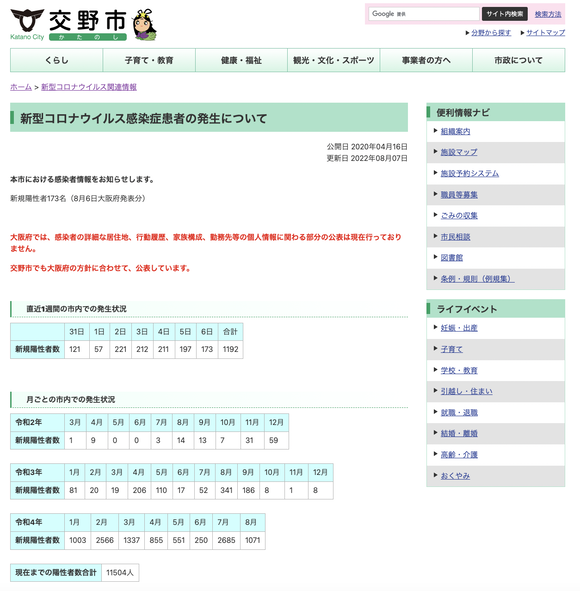
Task: Click the arrow icon beside 分野から探す
Action: pyautogui.click(x=467, y=33)
